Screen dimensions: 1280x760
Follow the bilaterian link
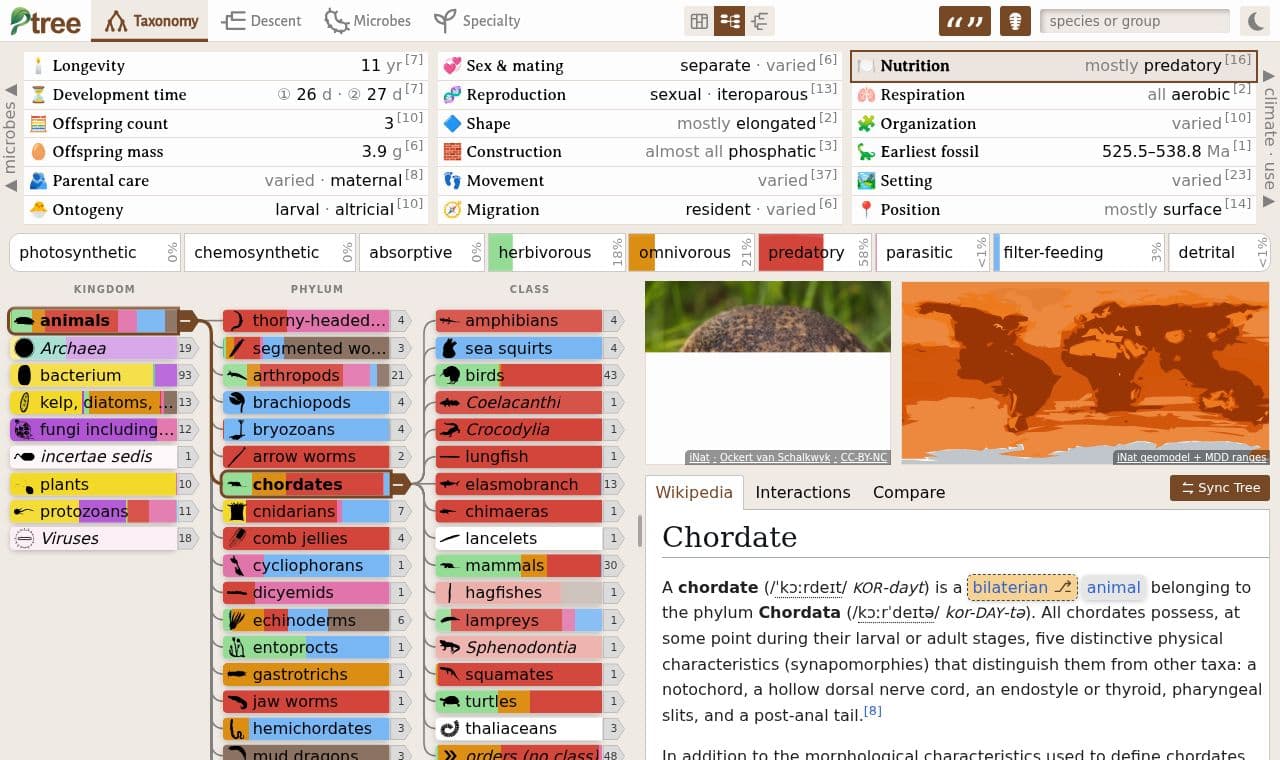pos(1022,588)
